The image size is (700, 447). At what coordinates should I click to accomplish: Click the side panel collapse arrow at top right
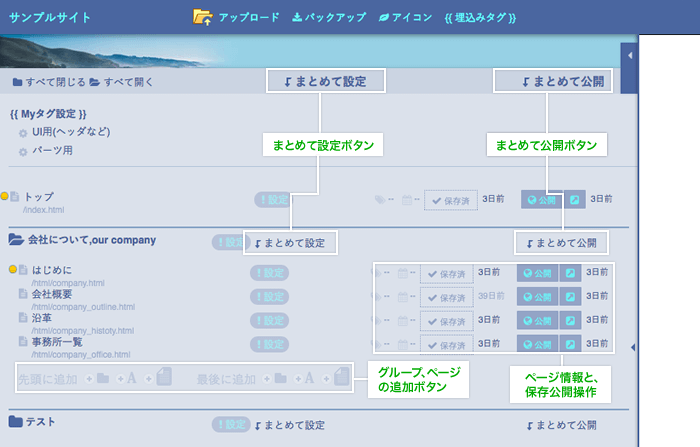pyautogui.click(x=630, y=56)
